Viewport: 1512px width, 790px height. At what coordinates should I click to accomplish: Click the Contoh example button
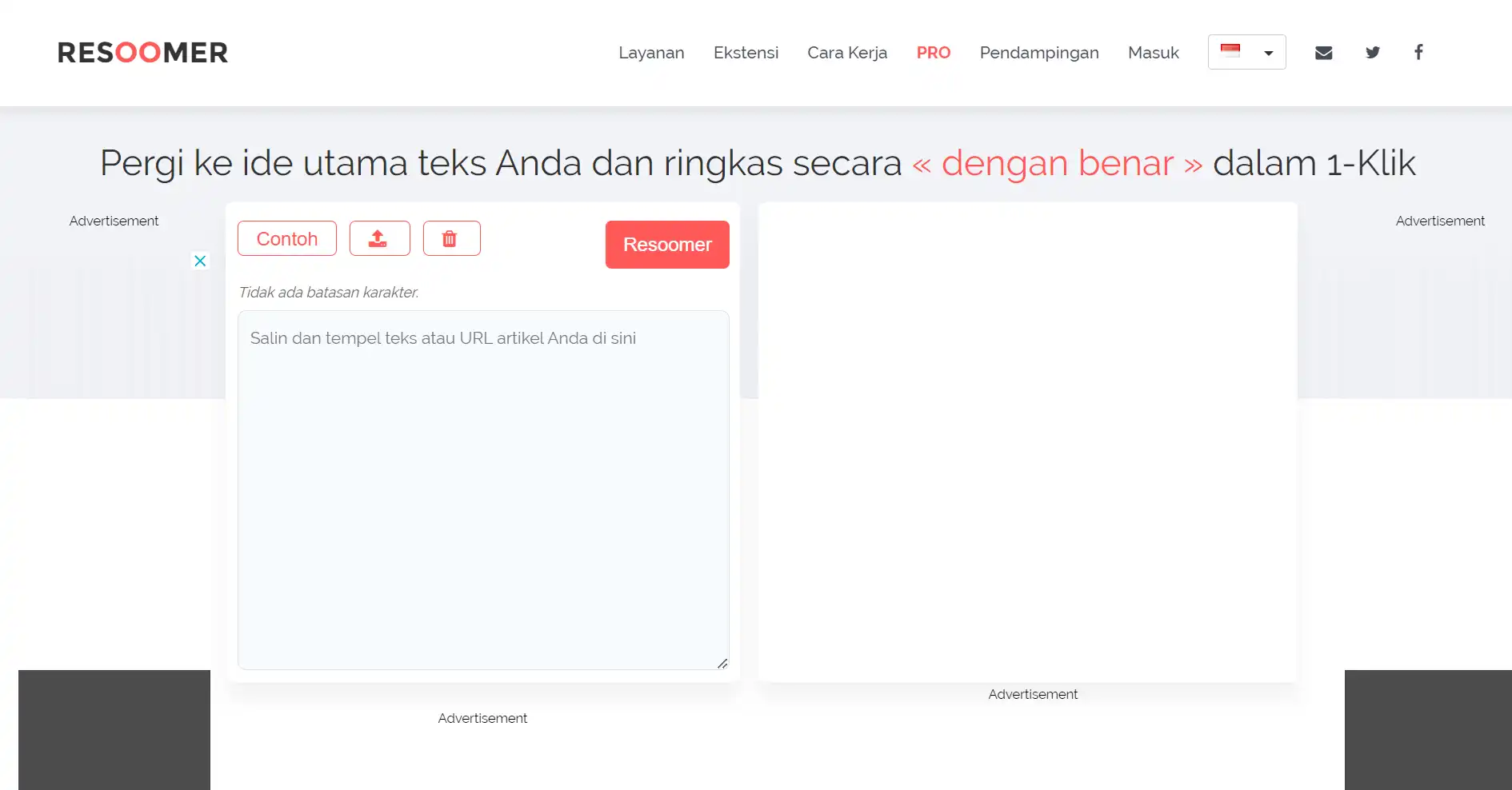click(287, 238)
